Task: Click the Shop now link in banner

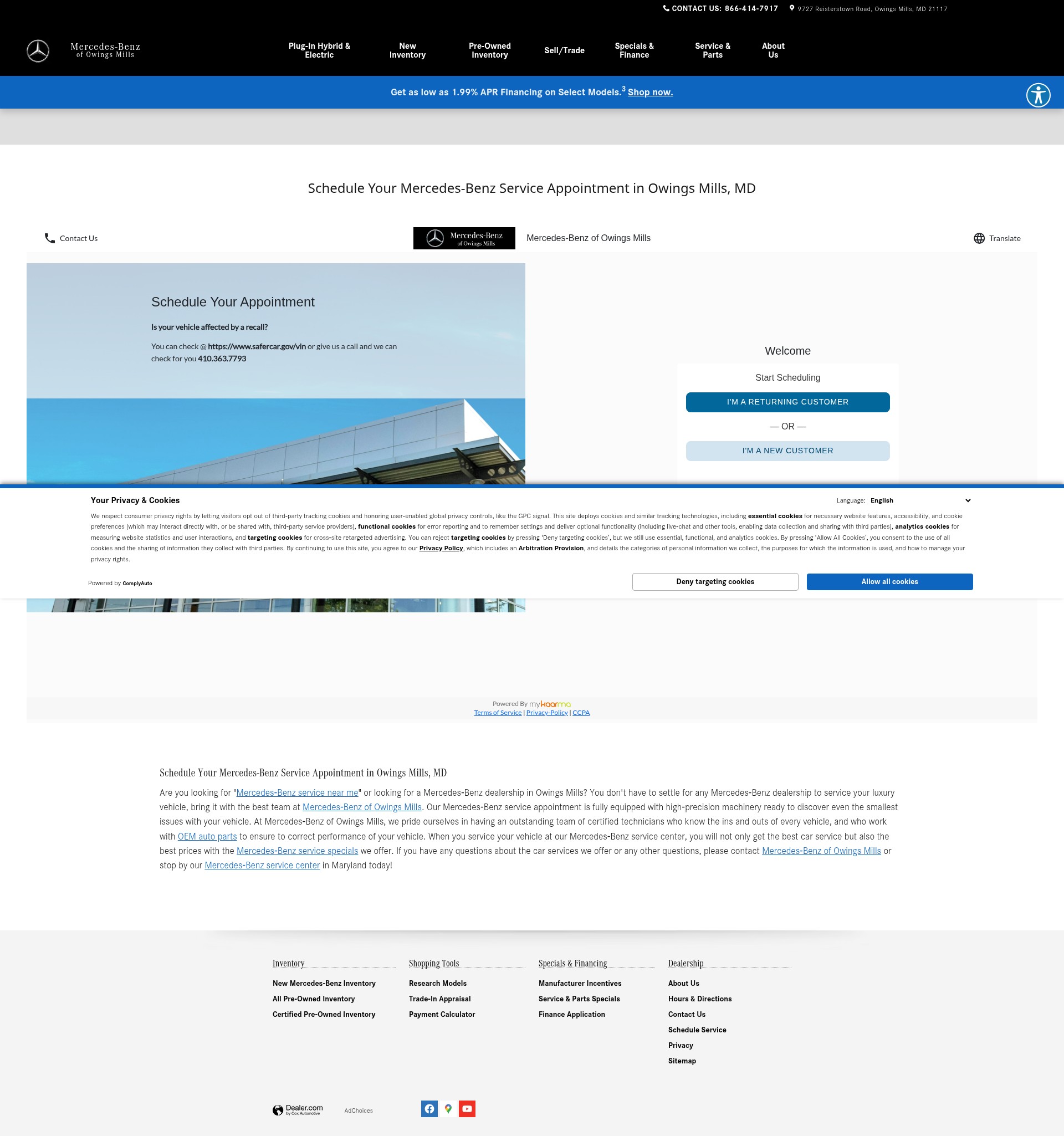Action: pos(650,93)
